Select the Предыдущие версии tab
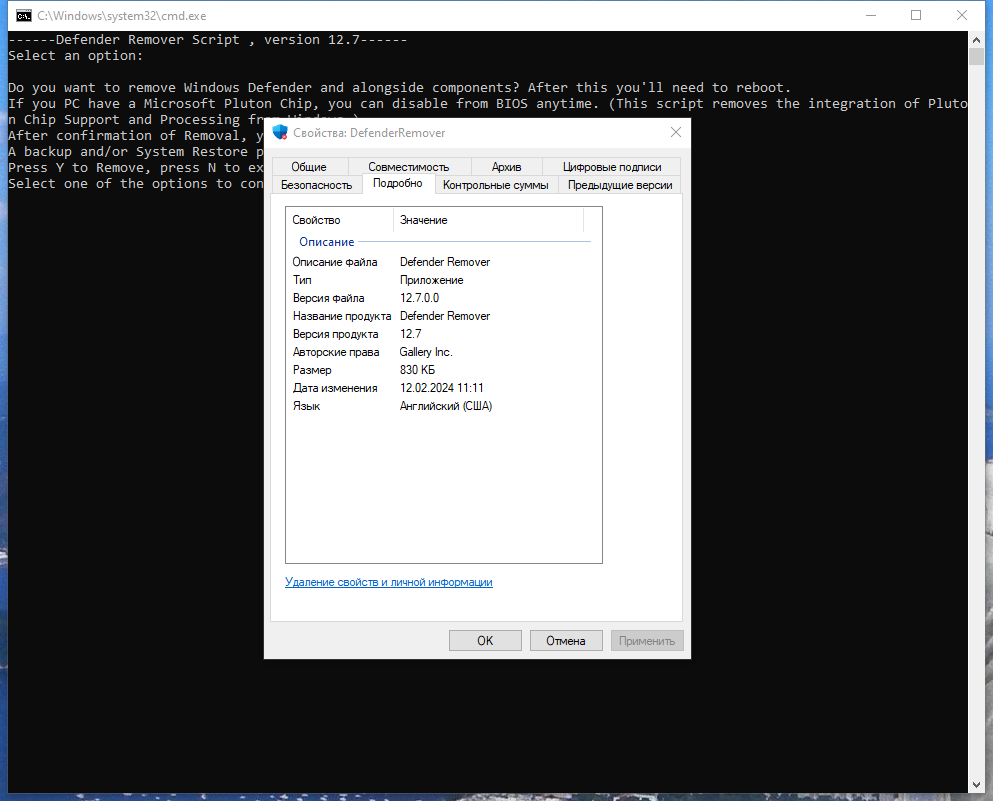993x801 pixels. coord(620,185)
